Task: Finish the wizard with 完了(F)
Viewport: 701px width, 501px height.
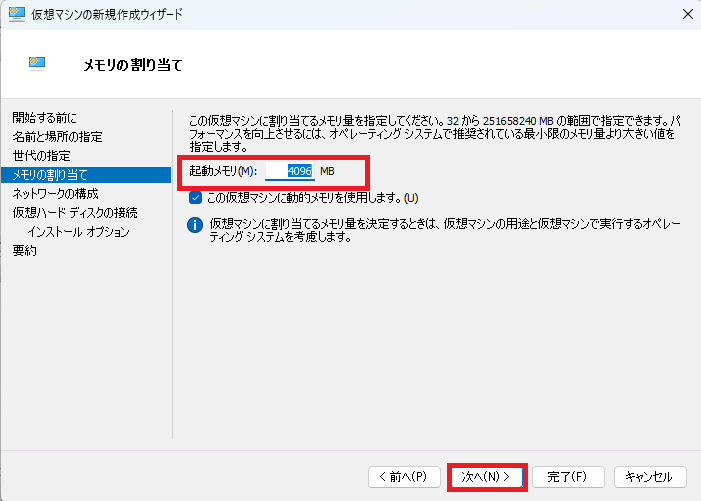Action: click(568, 477)
